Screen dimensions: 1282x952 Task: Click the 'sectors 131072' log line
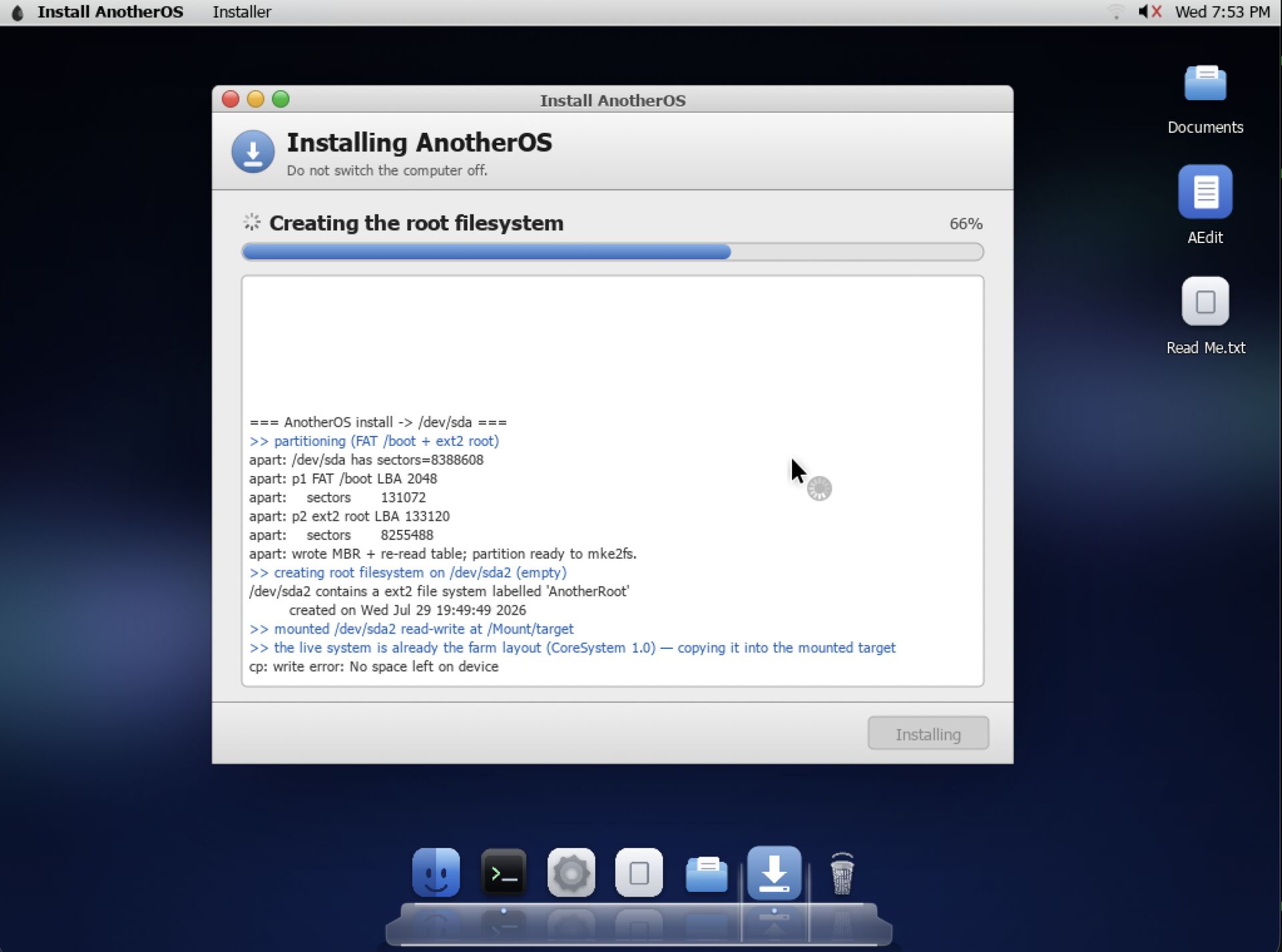tap(337, 497)
